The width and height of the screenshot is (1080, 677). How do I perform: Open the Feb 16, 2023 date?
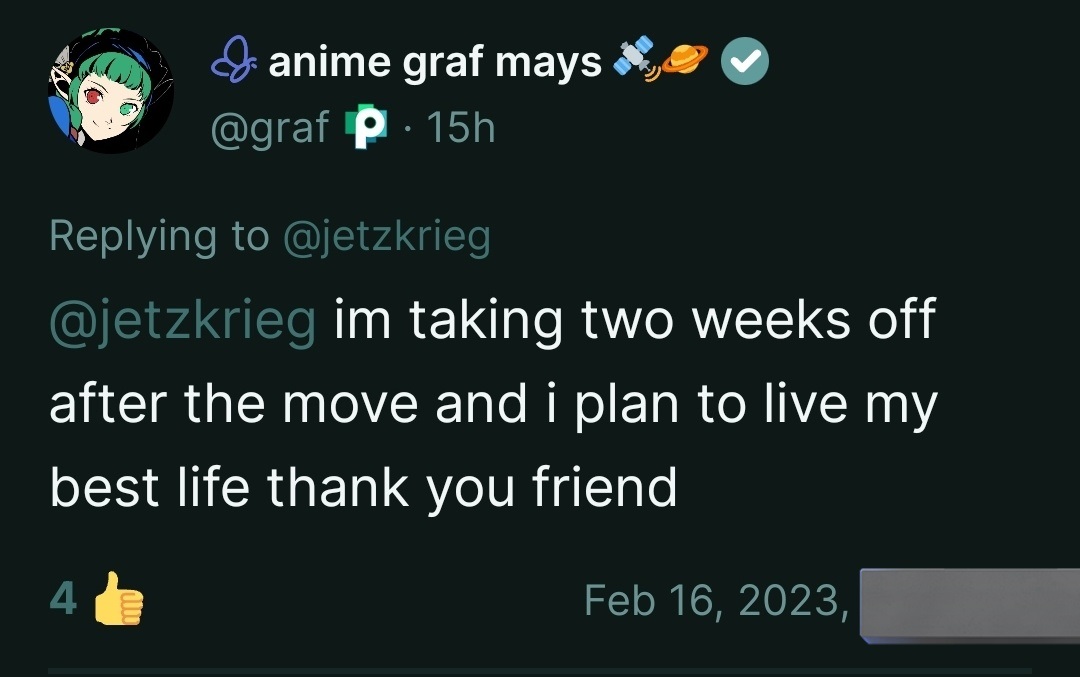point(713,600)
